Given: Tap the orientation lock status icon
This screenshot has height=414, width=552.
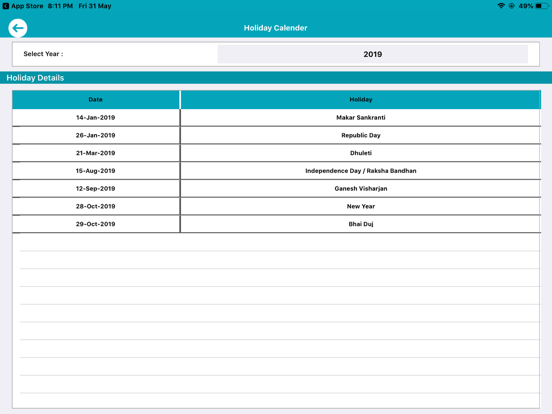Looking at the screenshot, I should 512,6.
